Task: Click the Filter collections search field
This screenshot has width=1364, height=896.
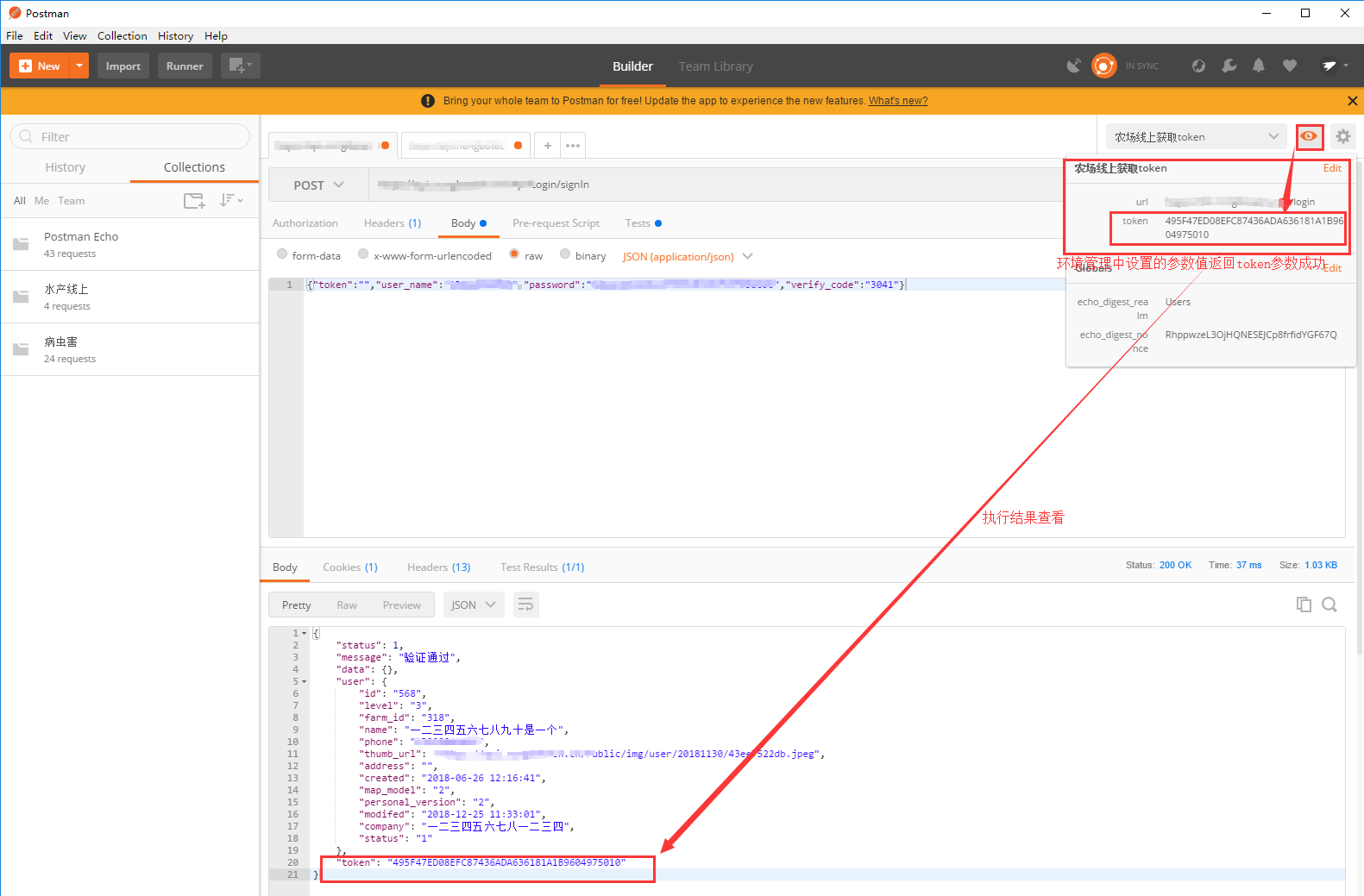Action: tap(129, 136)
